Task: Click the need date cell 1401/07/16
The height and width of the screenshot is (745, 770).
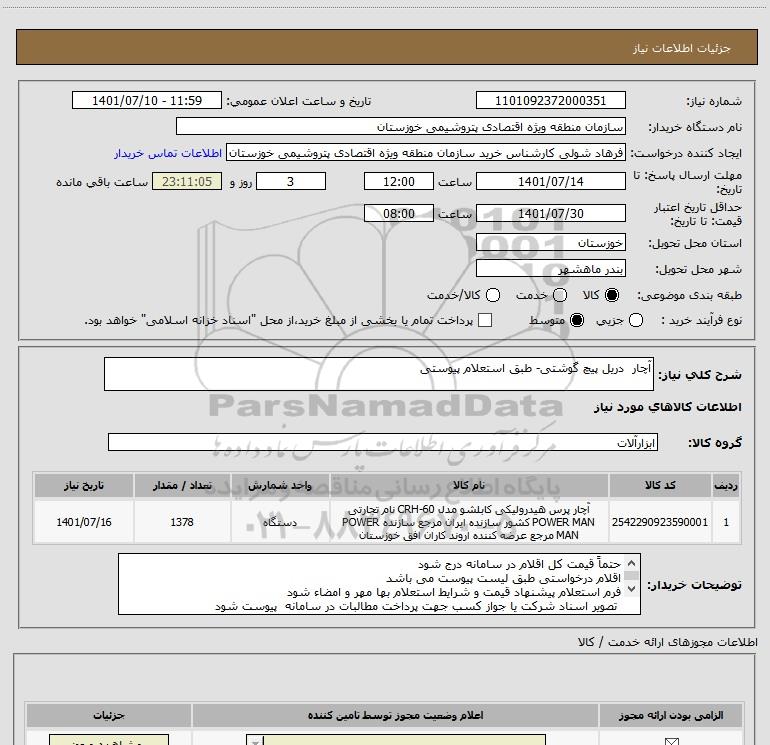Action: coord(84,522)
